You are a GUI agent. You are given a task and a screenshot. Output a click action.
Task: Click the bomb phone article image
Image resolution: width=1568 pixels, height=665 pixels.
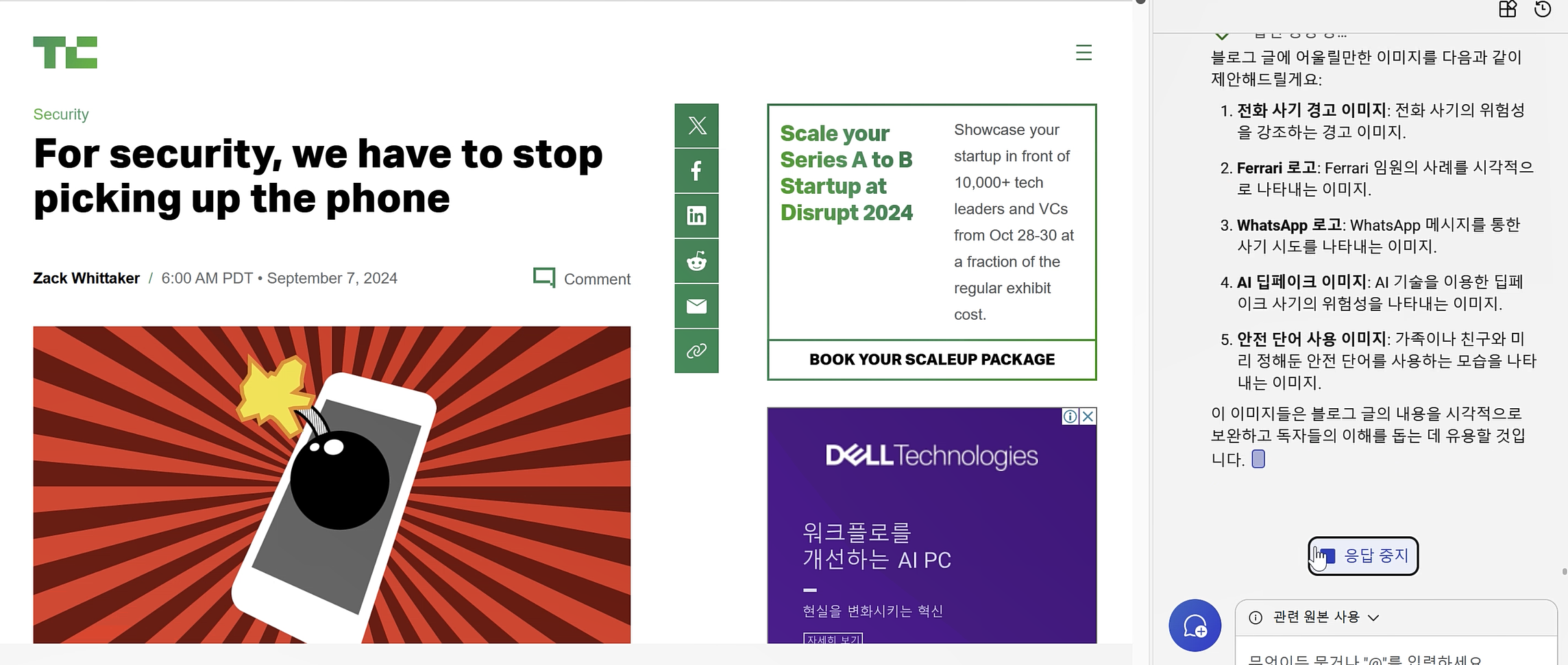pyautogui.click(x=332, y=485)
